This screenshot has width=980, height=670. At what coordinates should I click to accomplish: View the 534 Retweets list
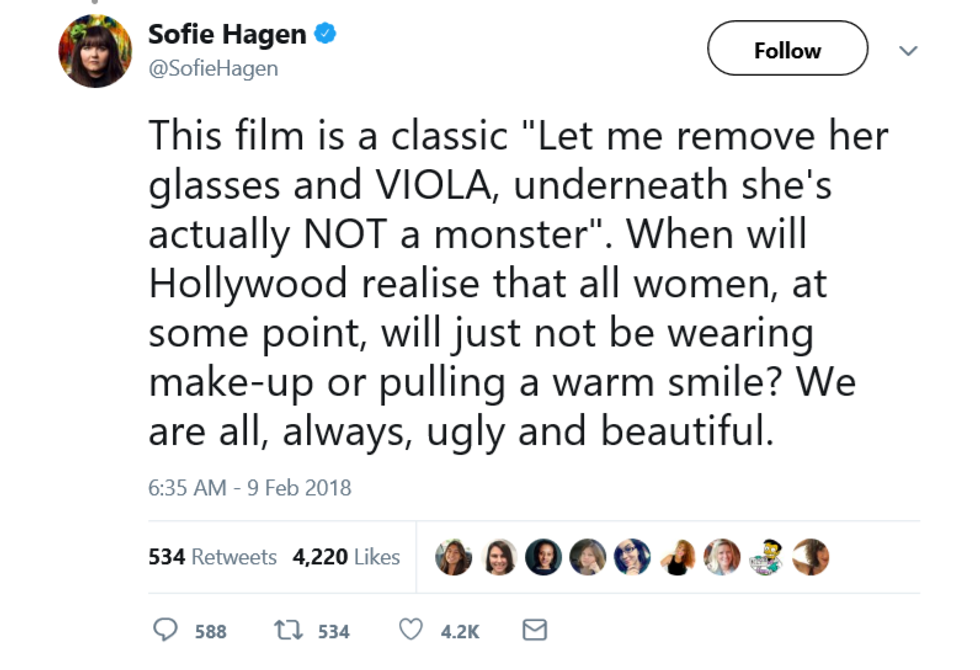(x=212, y=557)
